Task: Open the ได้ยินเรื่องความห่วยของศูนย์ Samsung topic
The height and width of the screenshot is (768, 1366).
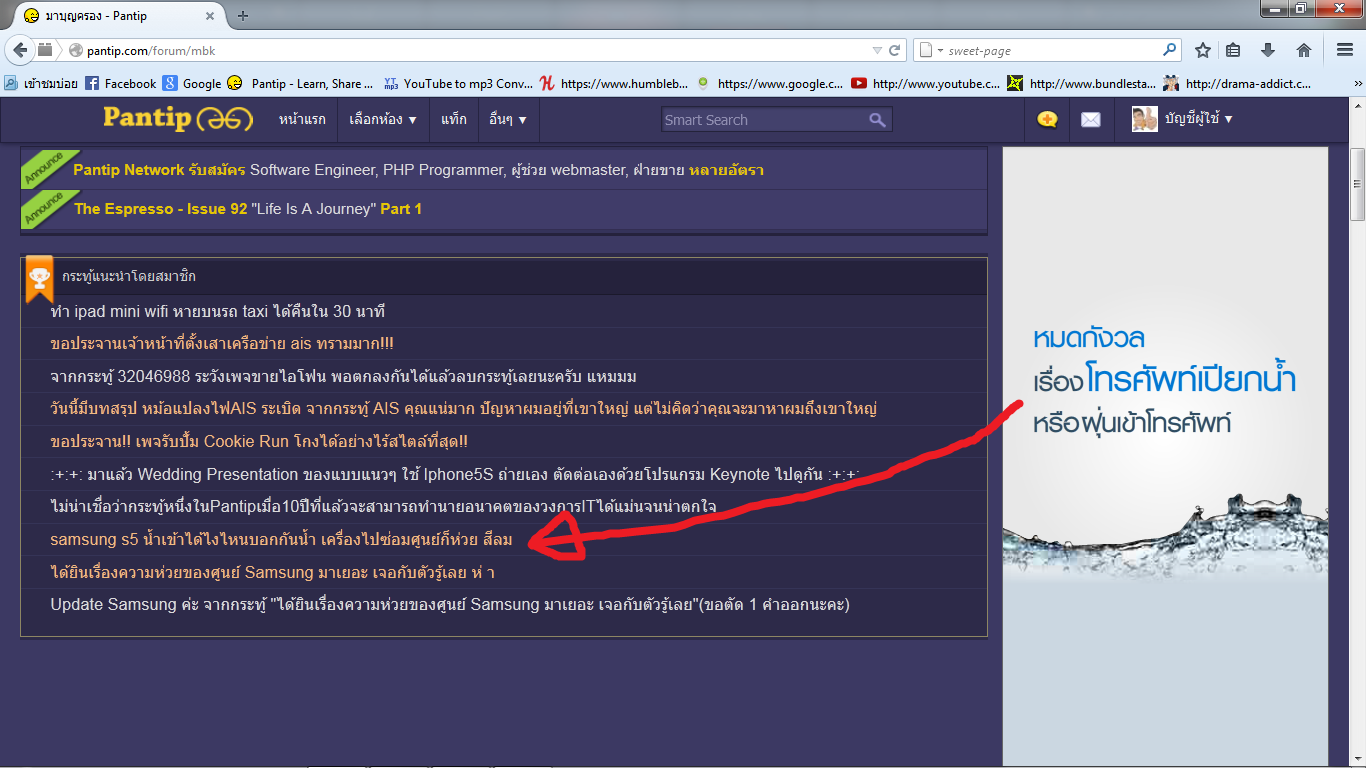Action: coord(272,572)
